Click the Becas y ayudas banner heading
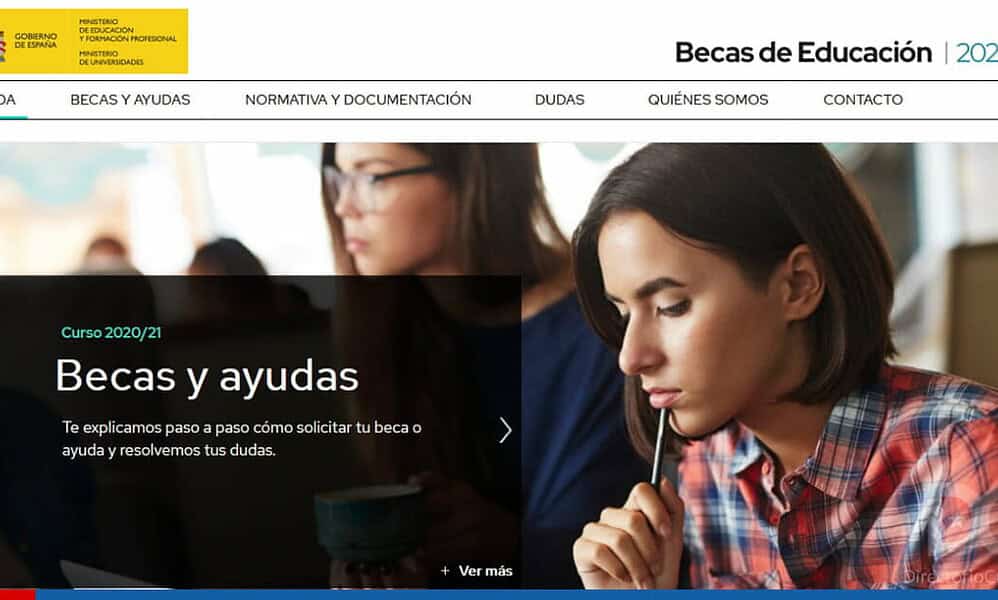This screenshot has height=600, width=998. tap(207, 376)
